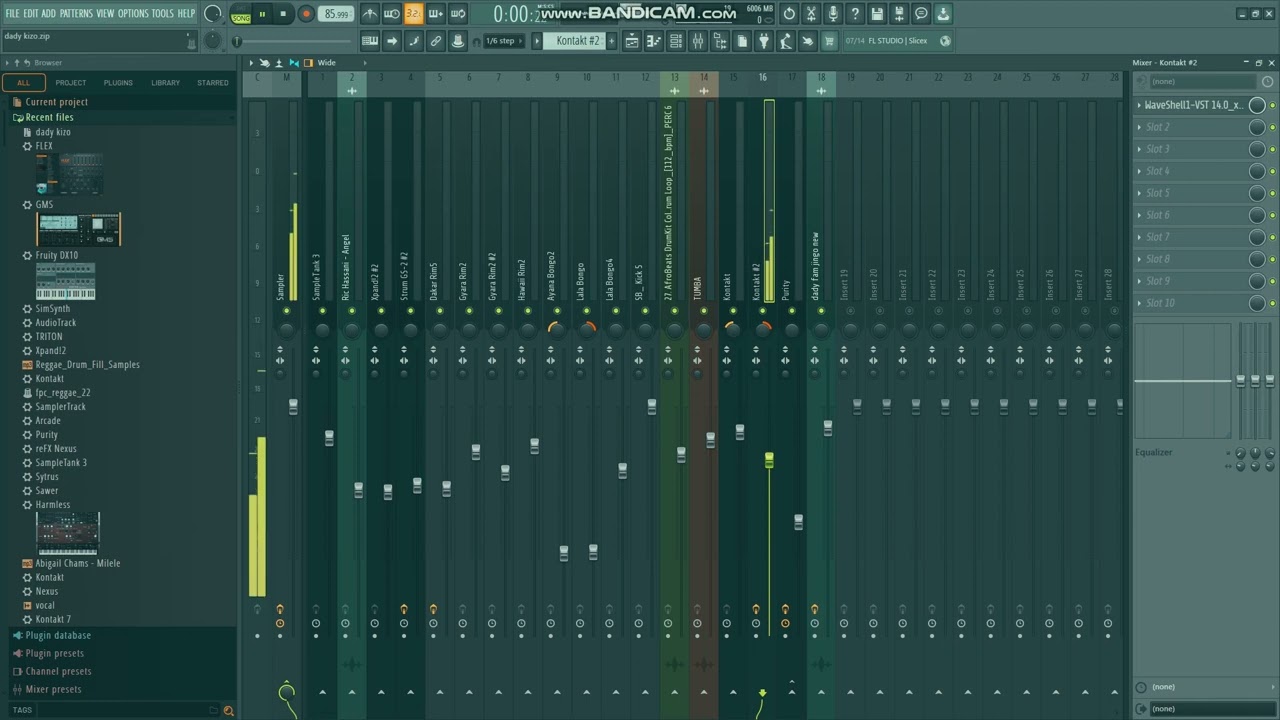The height and width of the screenshot is (720, 1280).
Task: Open the plugin picker plug icon
Action: pos(764,41)
